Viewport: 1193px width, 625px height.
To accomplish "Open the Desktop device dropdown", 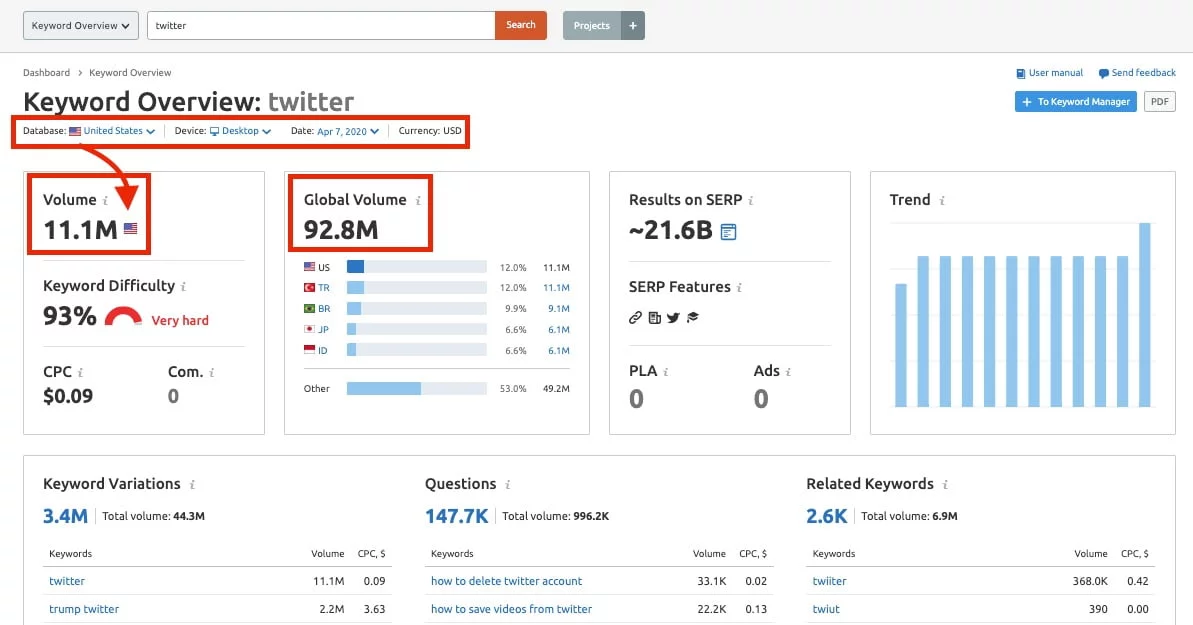I will coord(240,131).
